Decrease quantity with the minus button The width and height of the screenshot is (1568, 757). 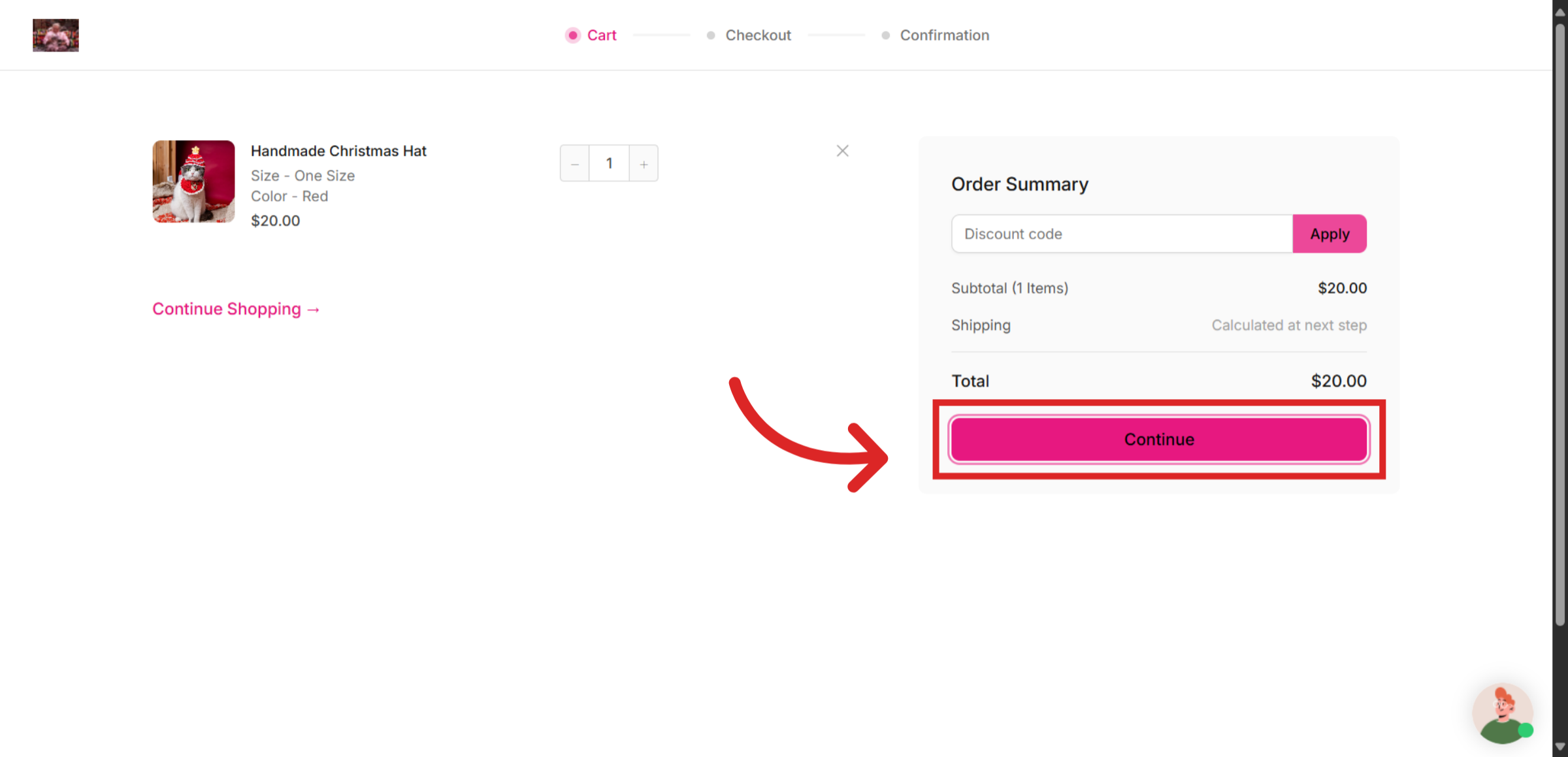point(575,164)
